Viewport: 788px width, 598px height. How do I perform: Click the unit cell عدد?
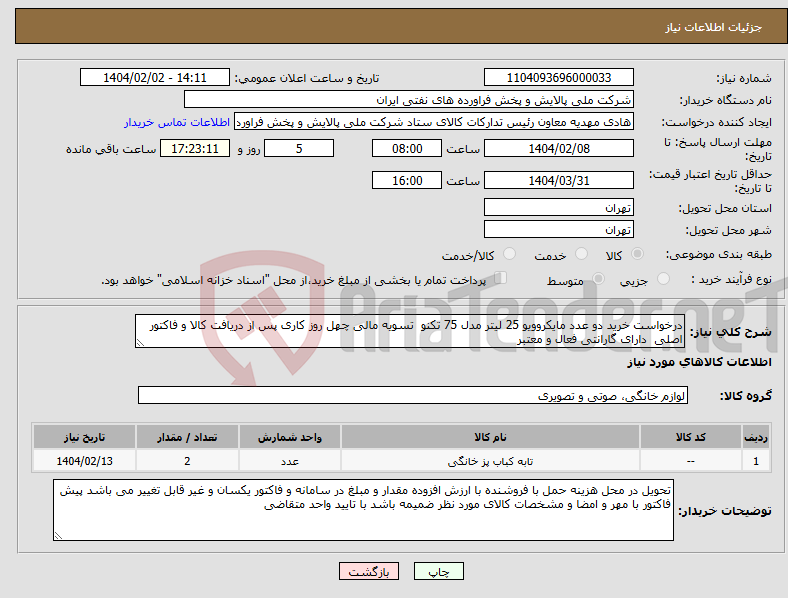[x=289, y=461]
